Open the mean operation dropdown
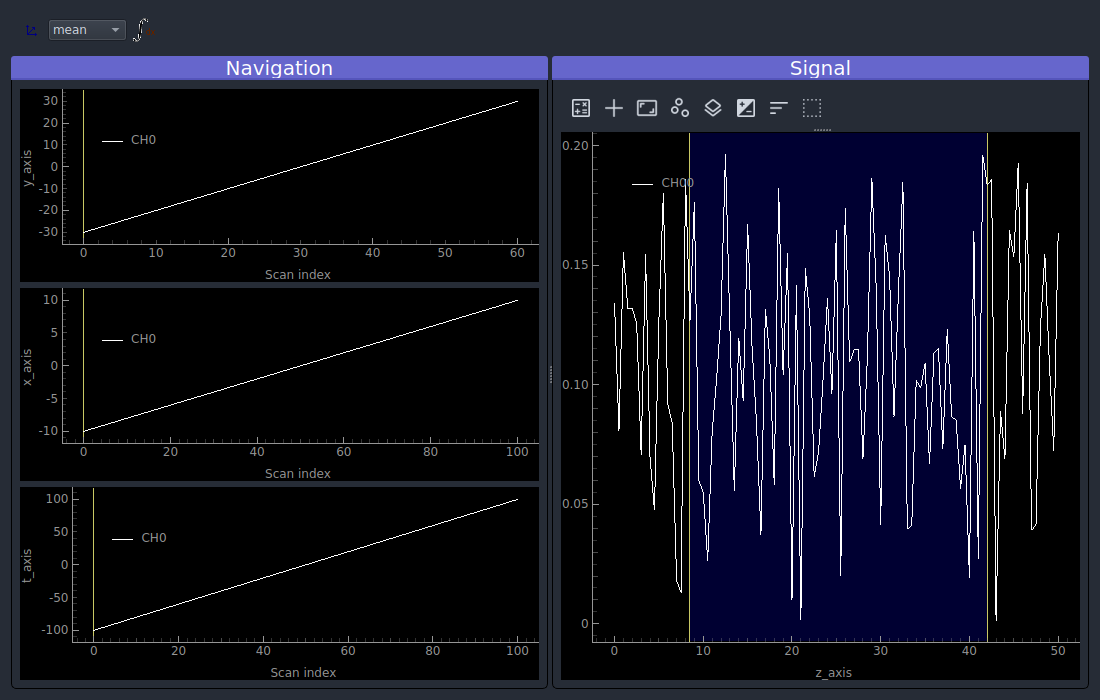This screenshot has width=1100, height=700. click(87, 29)
